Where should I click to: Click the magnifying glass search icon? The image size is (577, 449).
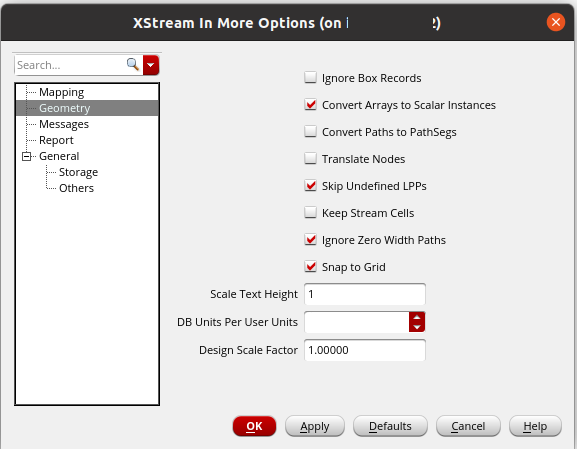point(132,64)
